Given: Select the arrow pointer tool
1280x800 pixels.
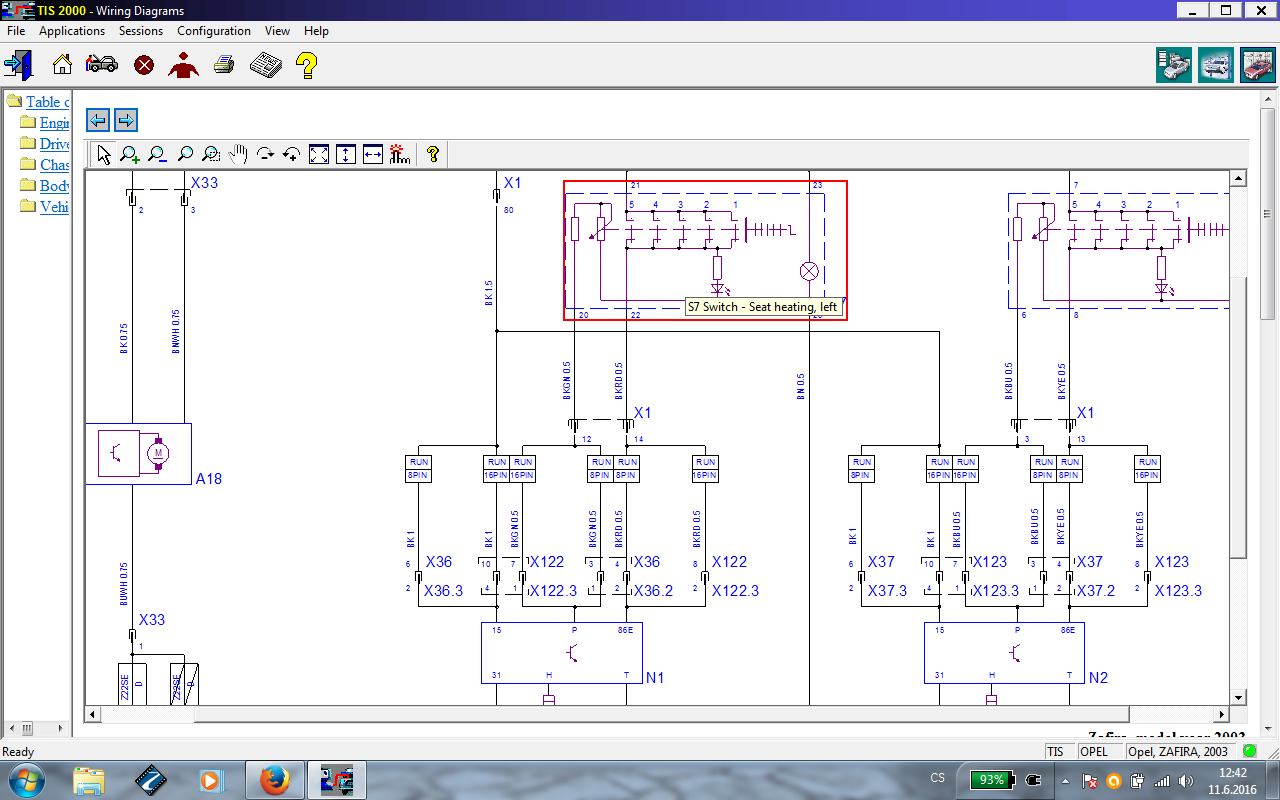Looking at the screenshot, I should [104, 154].
